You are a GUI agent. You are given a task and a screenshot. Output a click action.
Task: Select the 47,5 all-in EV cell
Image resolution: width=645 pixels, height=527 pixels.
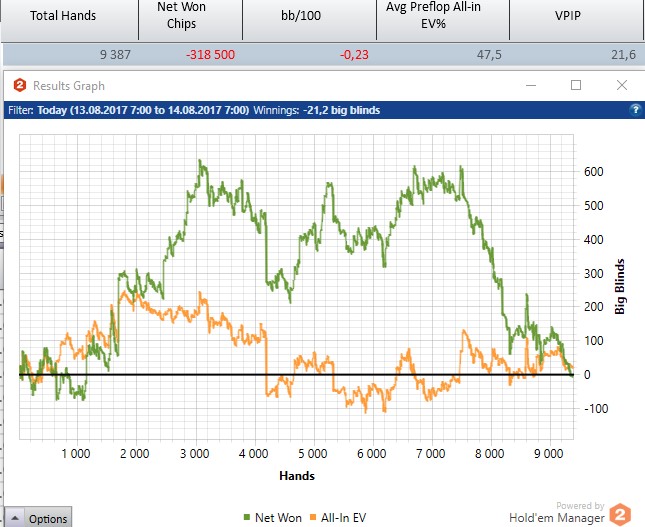[x=489, y=55]
